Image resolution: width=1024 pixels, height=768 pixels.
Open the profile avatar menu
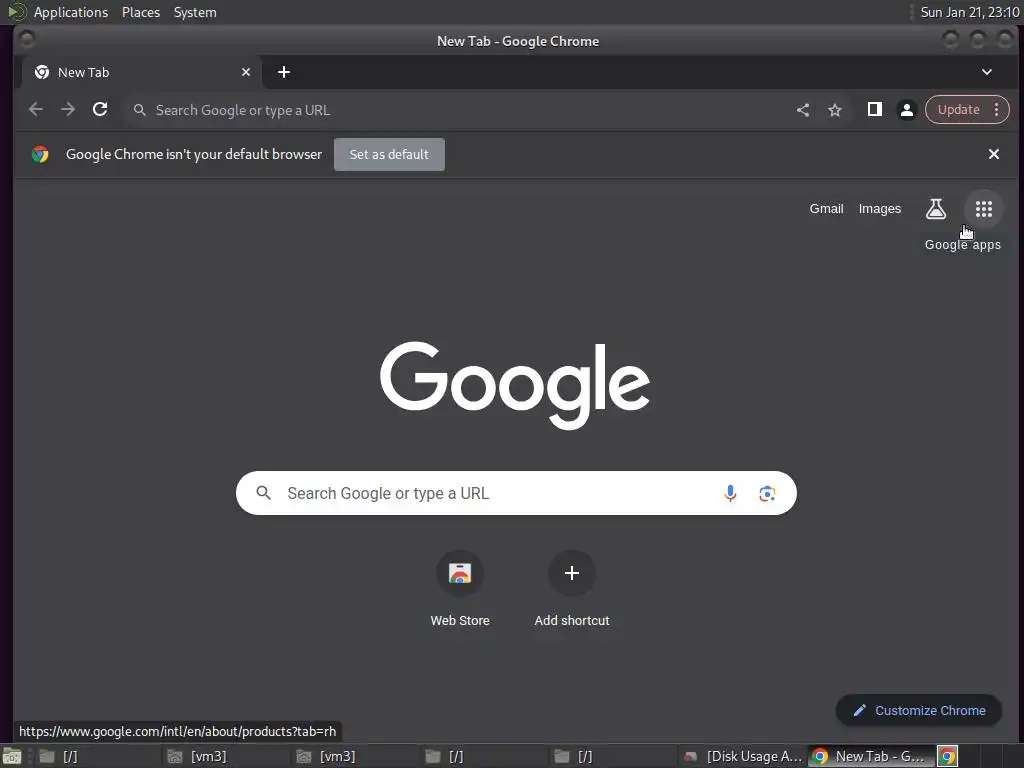coord(906,110)
